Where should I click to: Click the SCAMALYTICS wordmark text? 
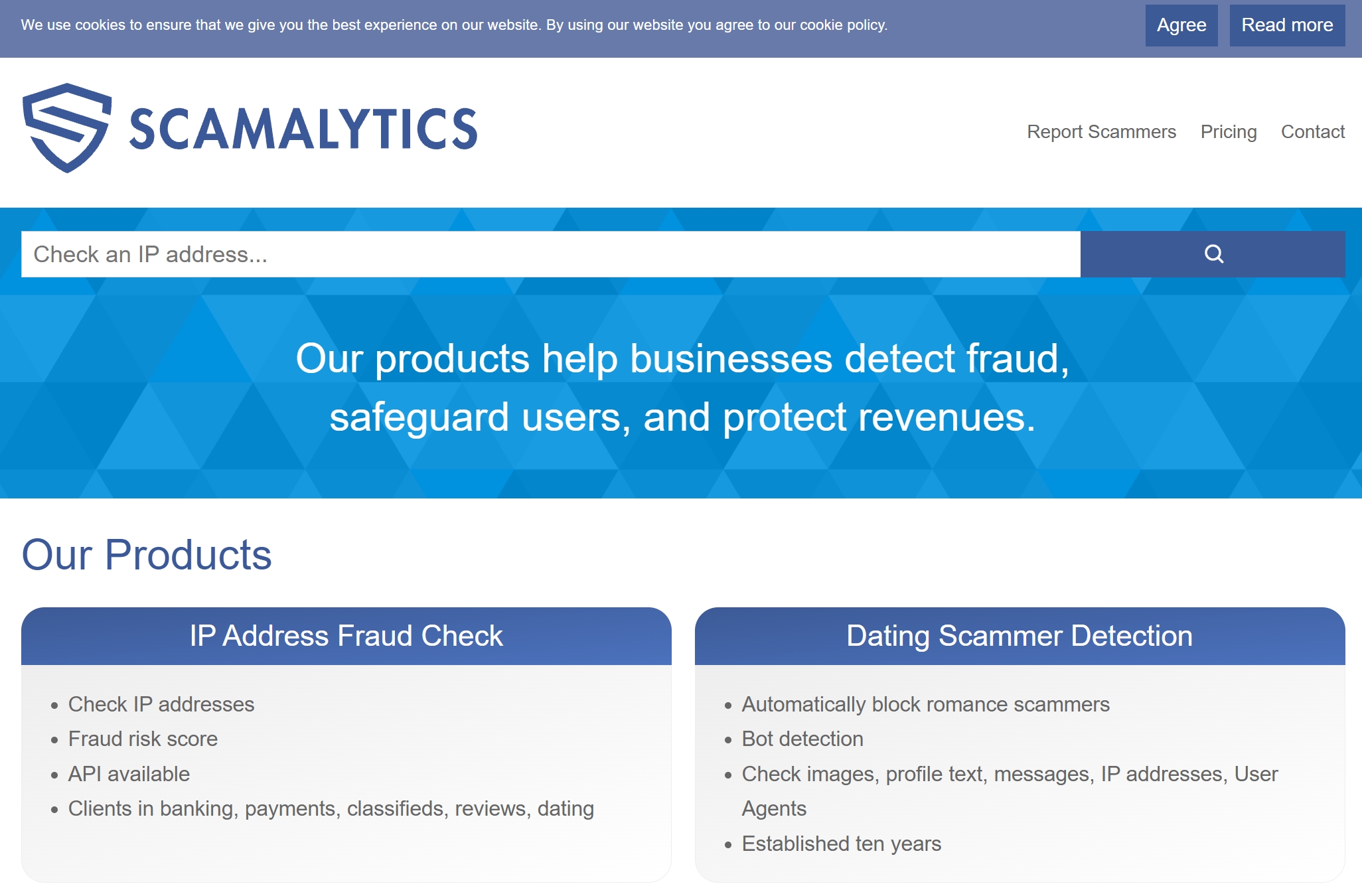coord(303,129)
